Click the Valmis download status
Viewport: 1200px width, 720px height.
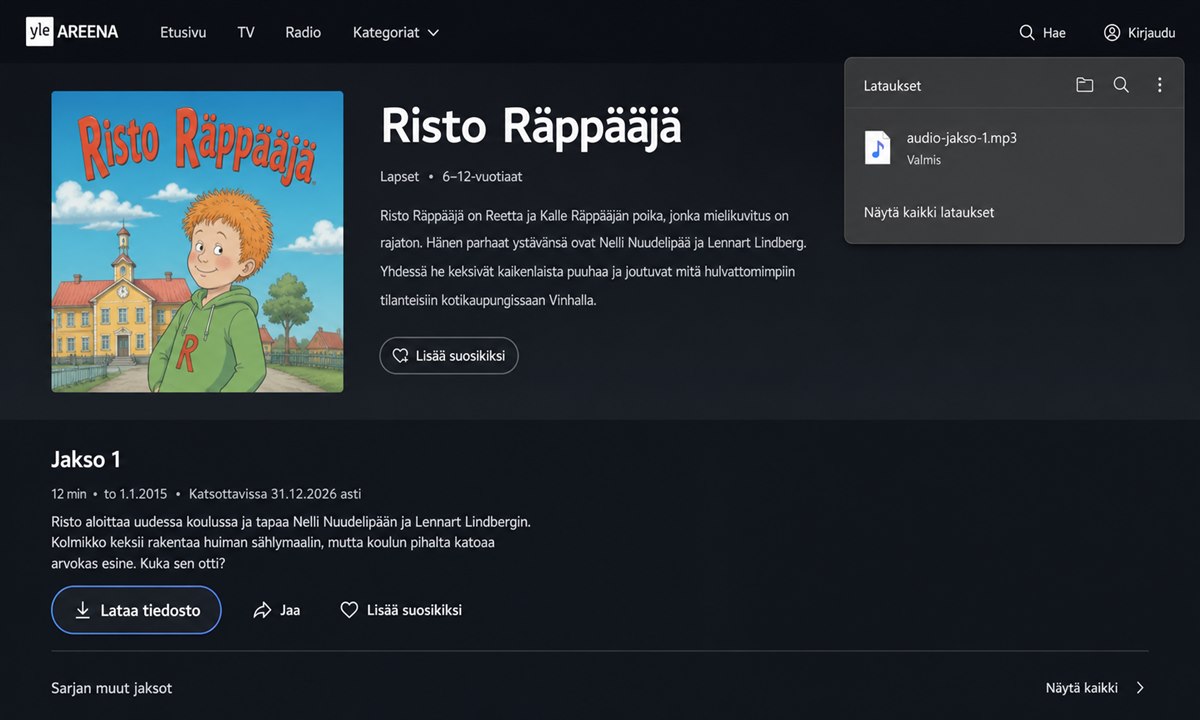[x=924, y=160]
